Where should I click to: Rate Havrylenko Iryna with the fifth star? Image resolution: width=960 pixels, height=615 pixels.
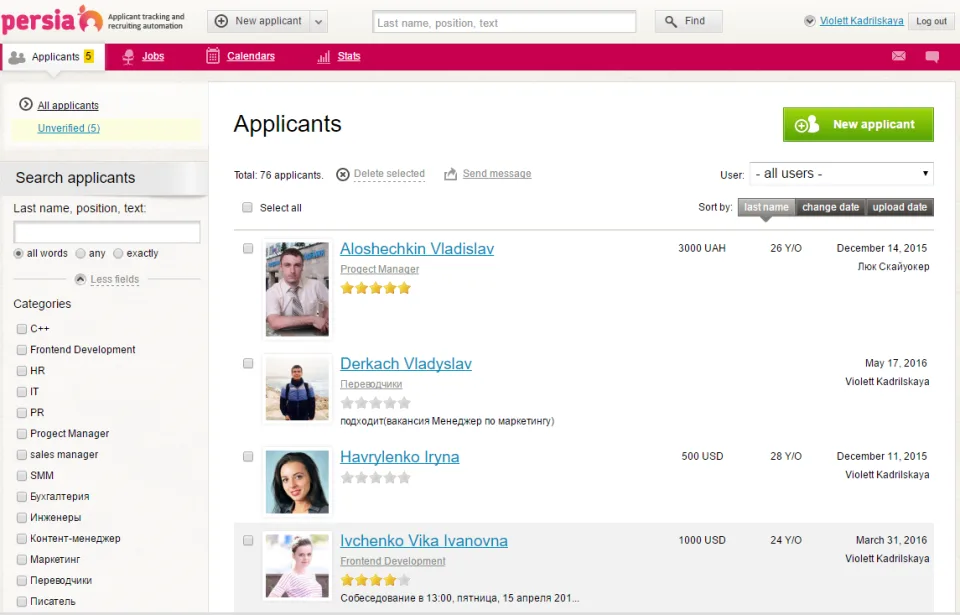click(x=404, y=477)
